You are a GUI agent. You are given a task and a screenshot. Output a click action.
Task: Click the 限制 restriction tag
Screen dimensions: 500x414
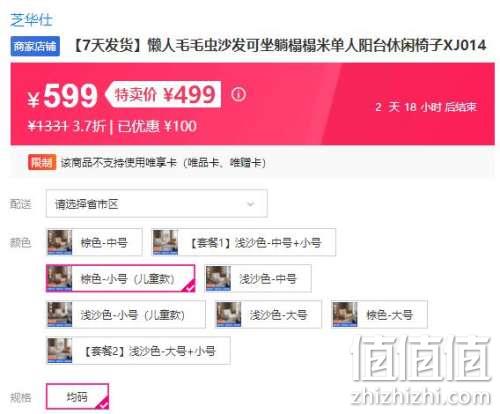pyautogui.click(x=42, y=162)
